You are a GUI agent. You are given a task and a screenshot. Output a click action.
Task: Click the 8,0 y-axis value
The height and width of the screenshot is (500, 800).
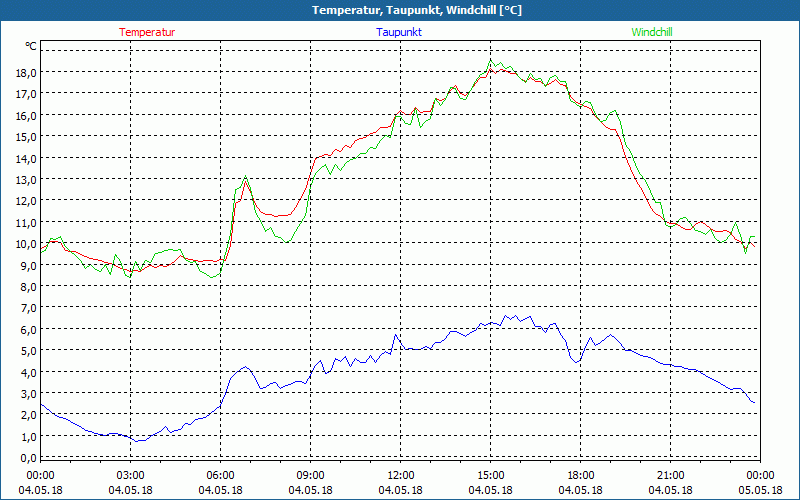29,287
